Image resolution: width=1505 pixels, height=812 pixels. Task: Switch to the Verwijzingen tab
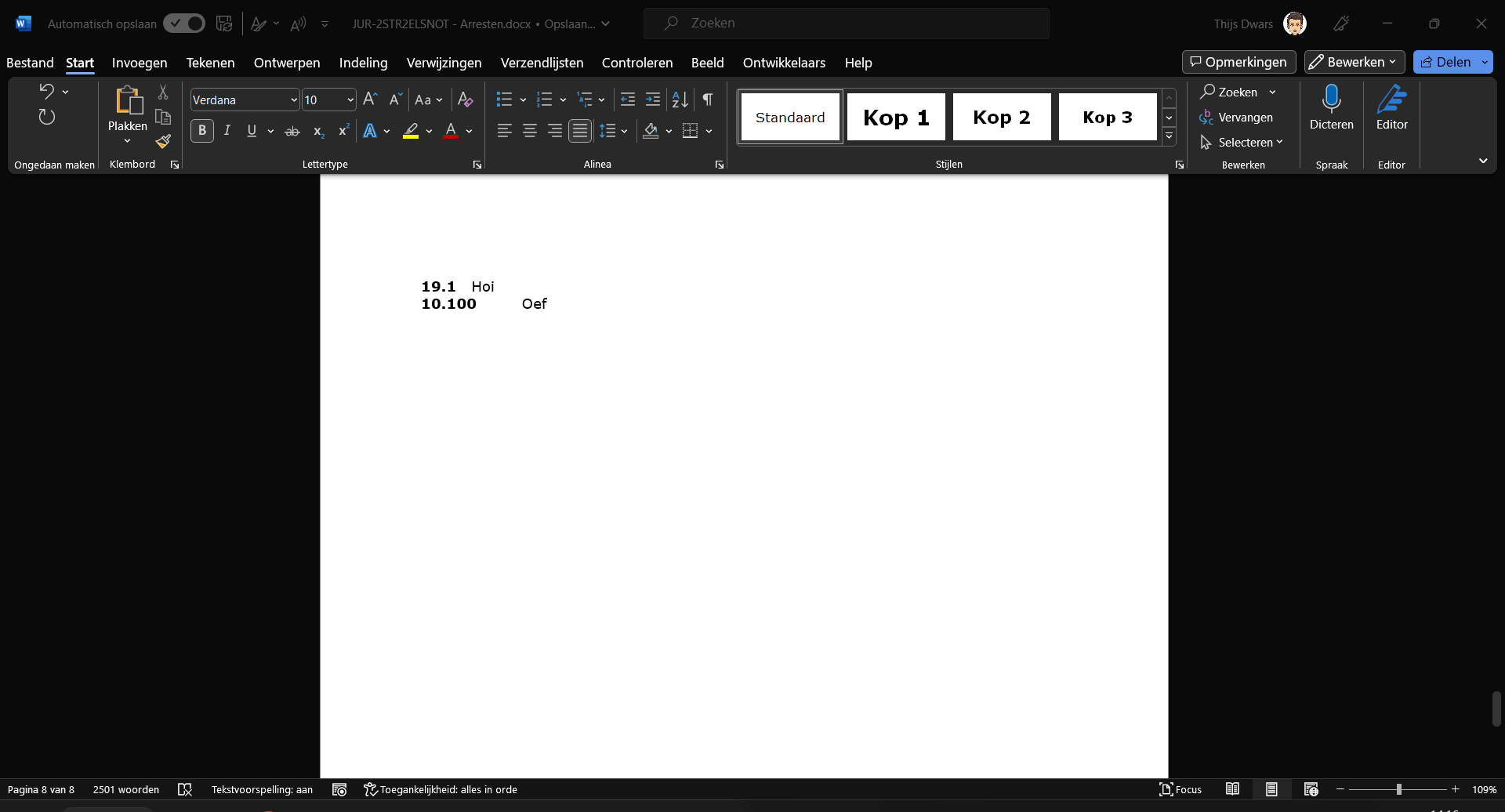[444, 63]
